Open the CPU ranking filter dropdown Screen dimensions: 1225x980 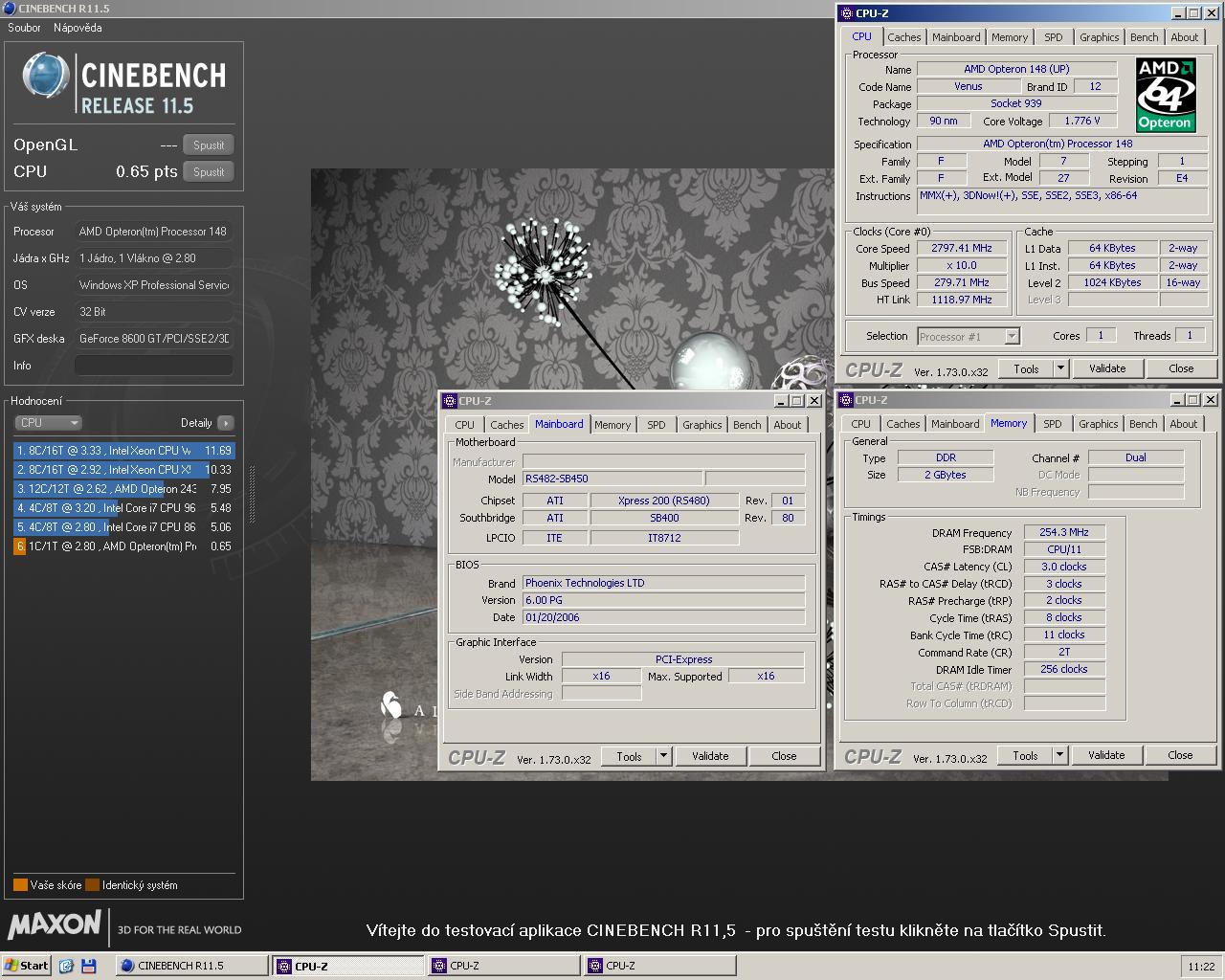[48, 423]
